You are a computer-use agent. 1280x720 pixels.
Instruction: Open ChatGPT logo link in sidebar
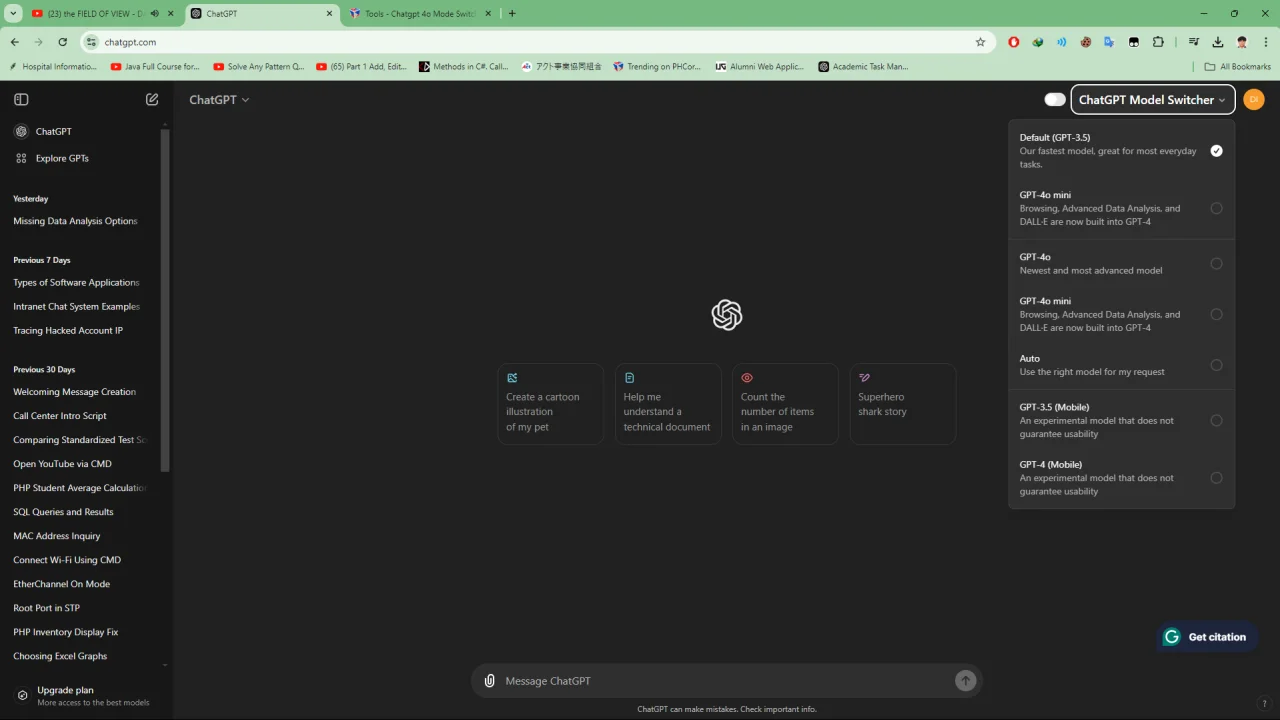coord(21,131)
